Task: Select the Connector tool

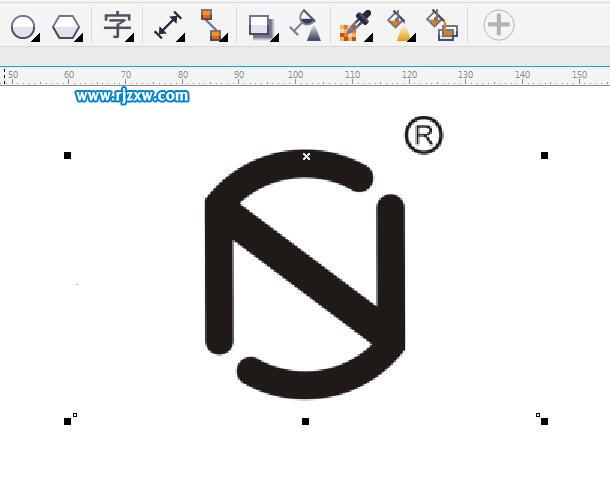Action: [x=211, y=25]
